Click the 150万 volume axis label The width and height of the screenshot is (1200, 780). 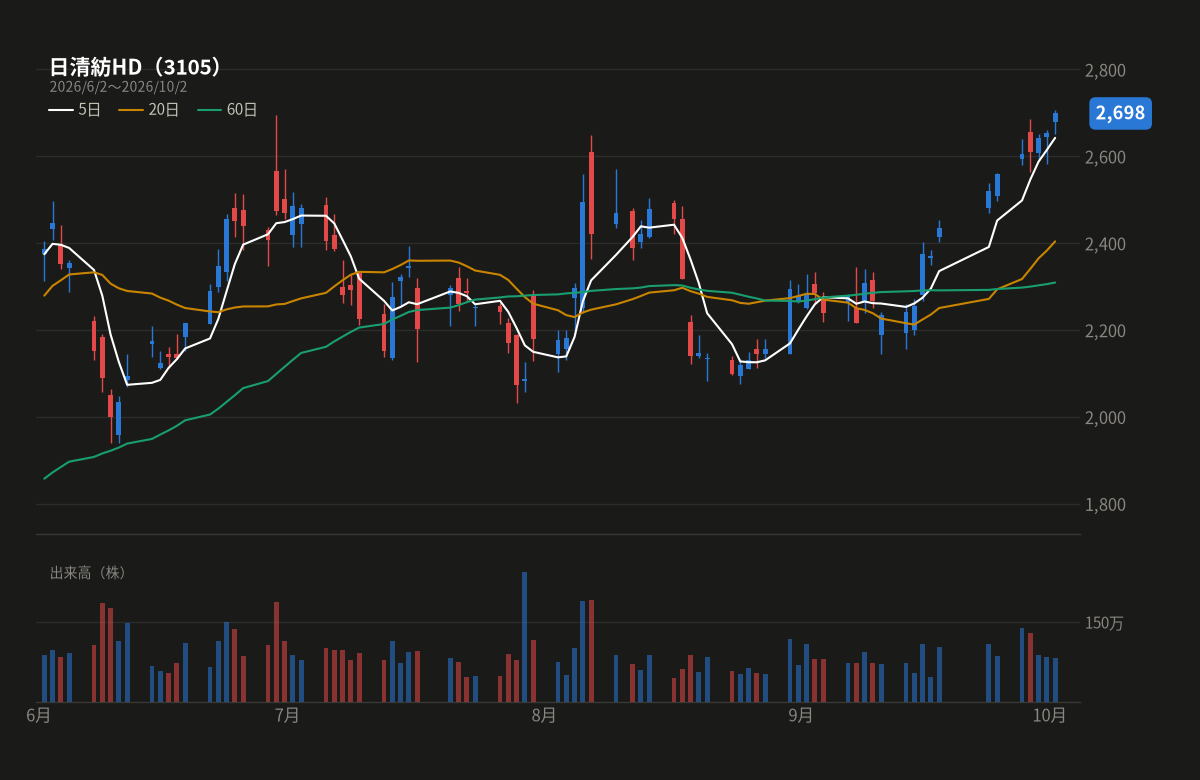point(1104,623)
